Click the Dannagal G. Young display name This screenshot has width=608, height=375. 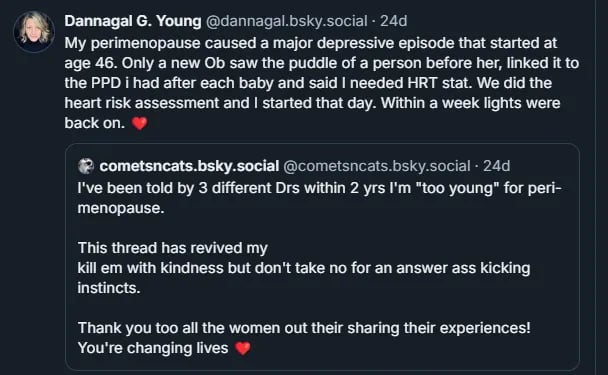point(133,21)
